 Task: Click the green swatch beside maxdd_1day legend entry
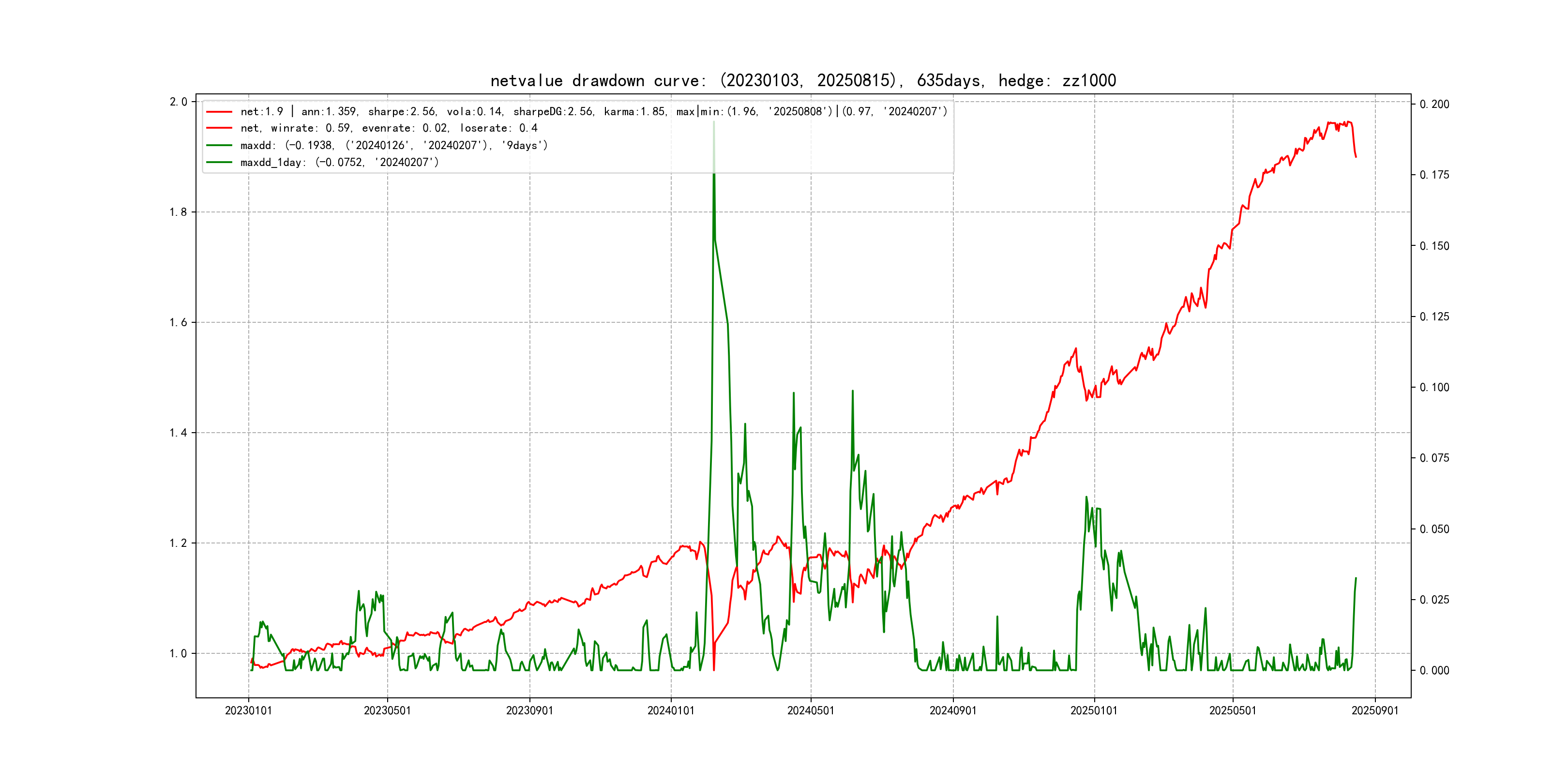tap(219, 163)
